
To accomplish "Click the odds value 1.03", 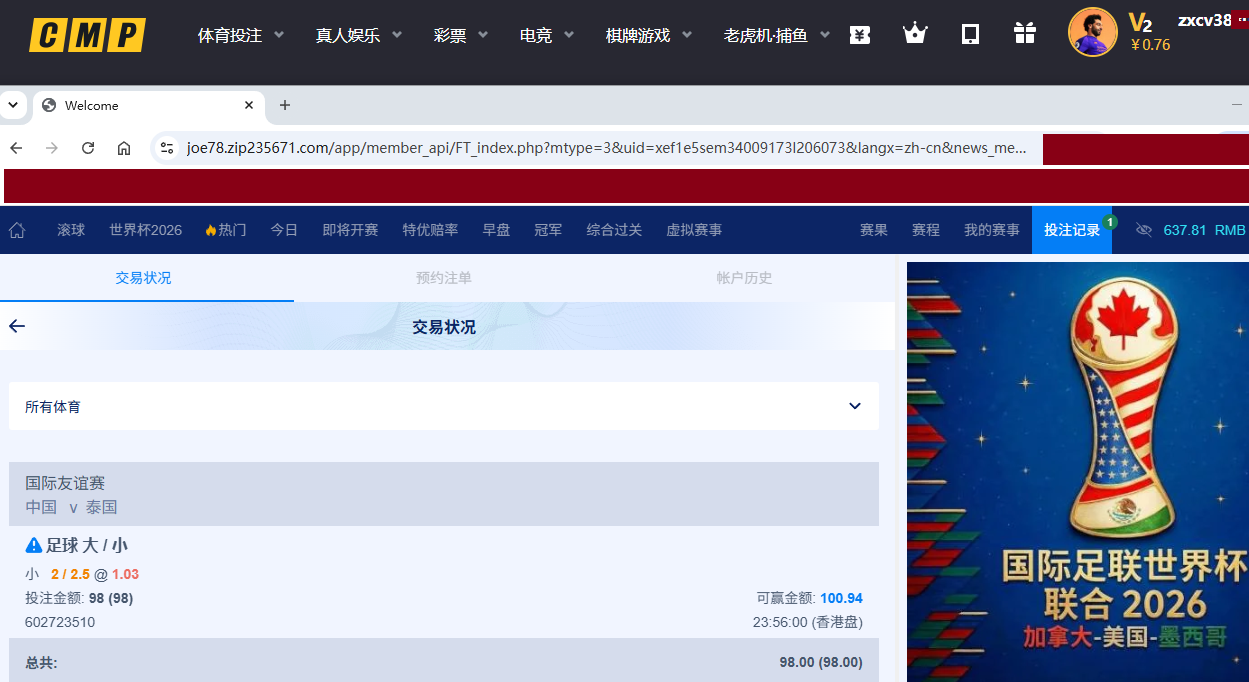I will [x=125, y=574].
